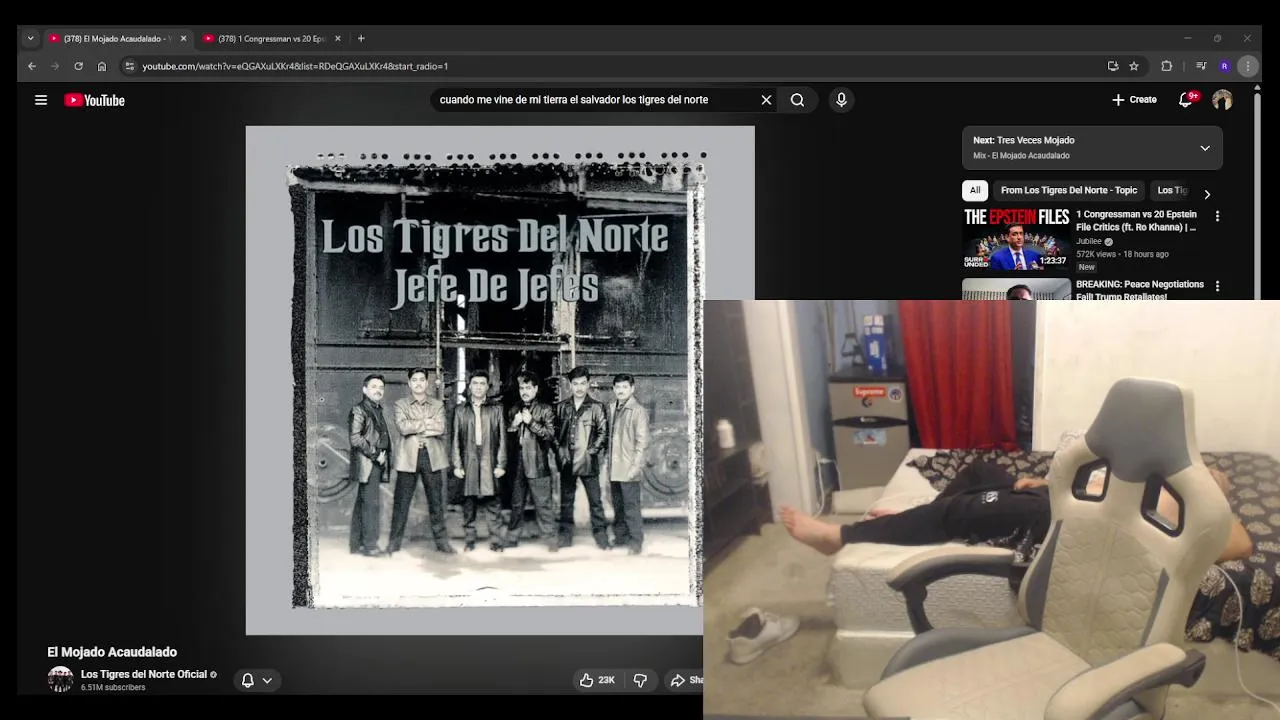Open 1 Congressman vs 20 Epstein video title
The width and height of the screenshot is (1280, 720).
[x=1136, y=221]
